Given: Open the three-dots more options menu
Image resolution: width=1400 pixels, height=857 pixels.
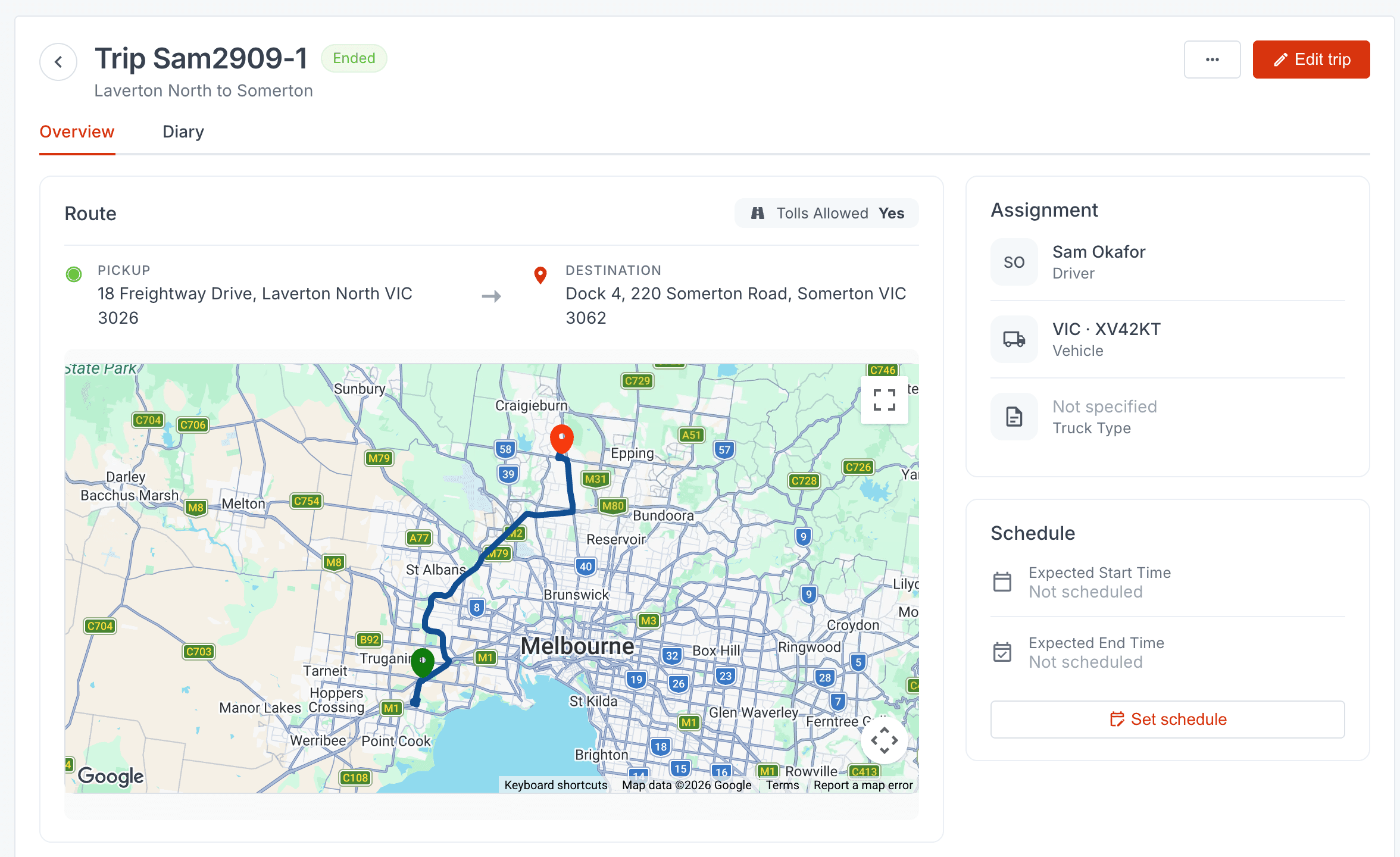Looking at the screenshot, I should [x=1212, y=60].
